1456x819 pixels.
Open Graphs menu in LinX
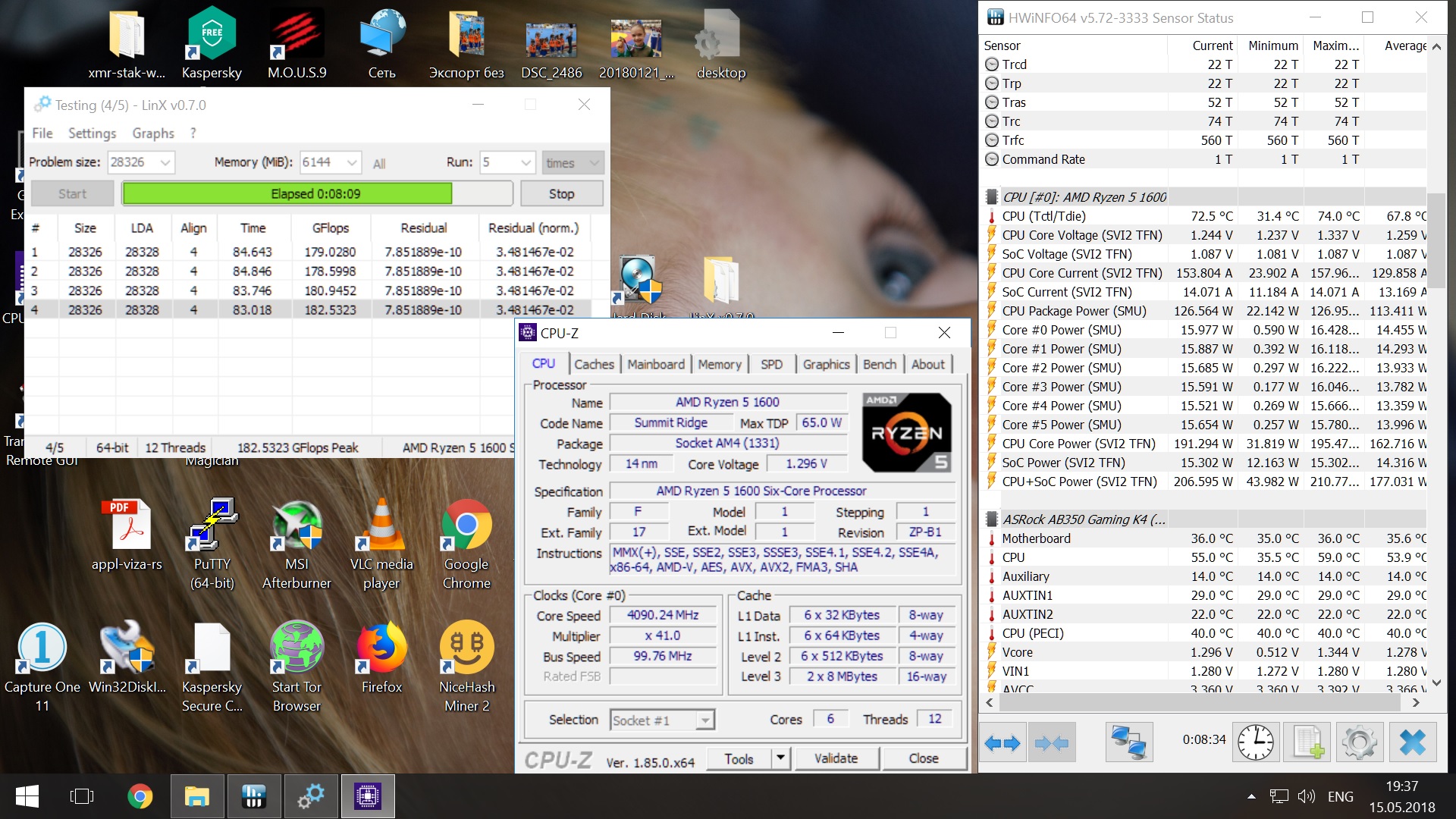click(152, 133)
